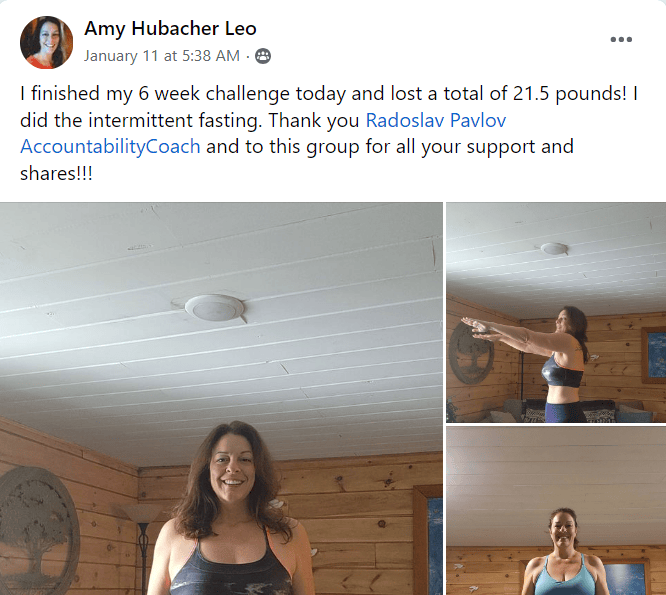
Task: Open the January 11 at 5:38 AM timestamp
Action: (161, 56)
